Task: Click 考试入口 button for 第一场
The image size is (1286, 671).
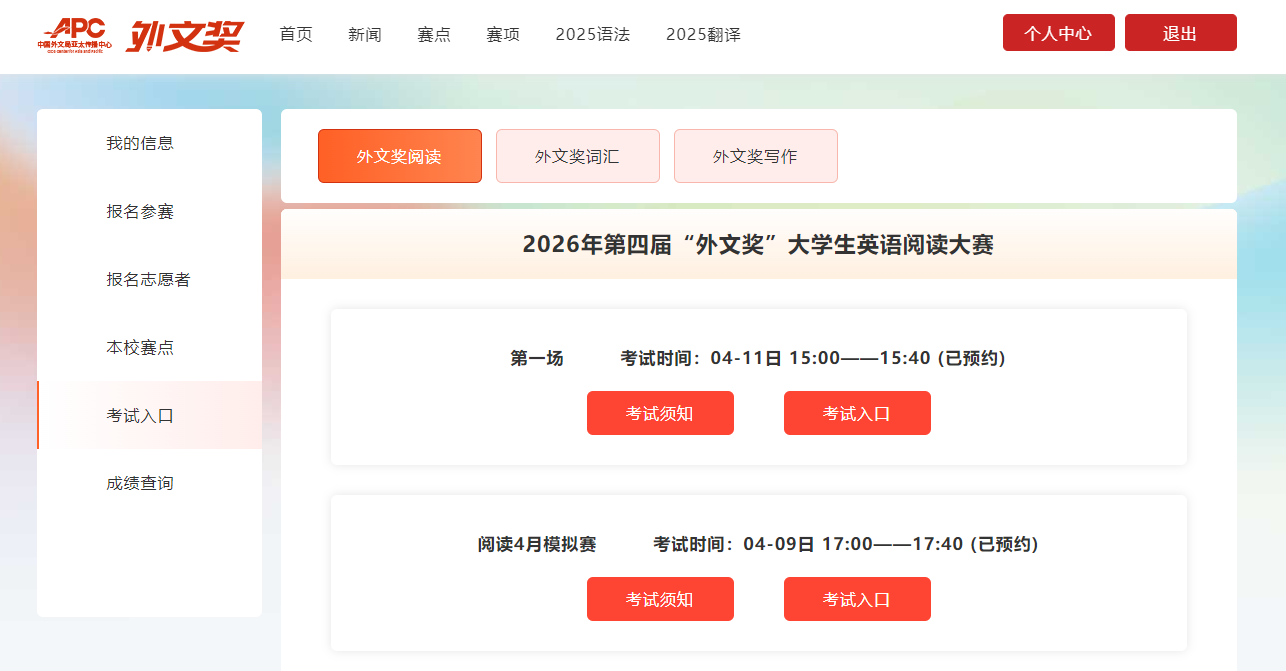Action: [857, 413]
